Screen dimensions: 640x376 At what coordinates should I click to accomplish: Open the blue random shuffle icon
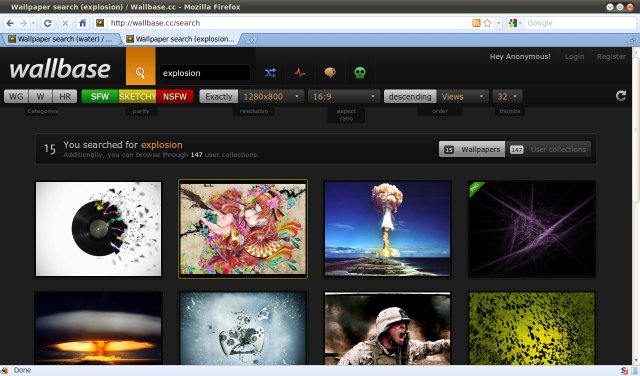(270, 73)
